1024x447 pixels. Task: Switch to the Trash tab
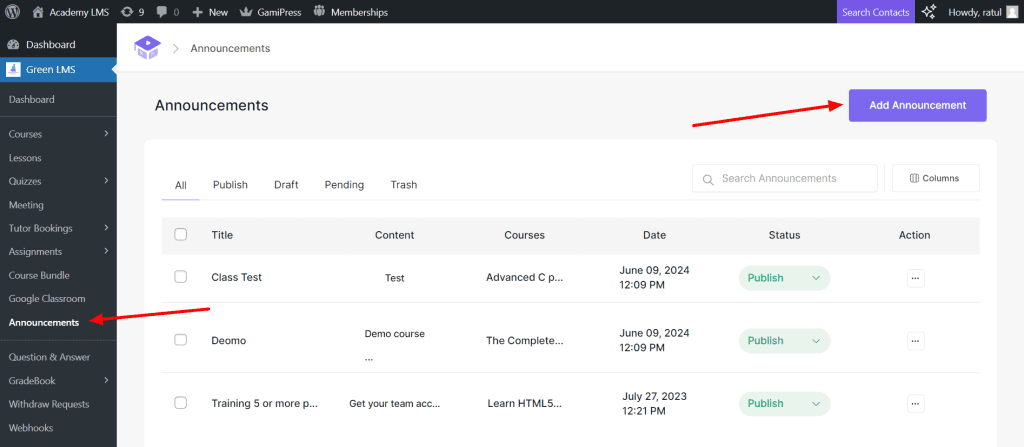[403, 185]
